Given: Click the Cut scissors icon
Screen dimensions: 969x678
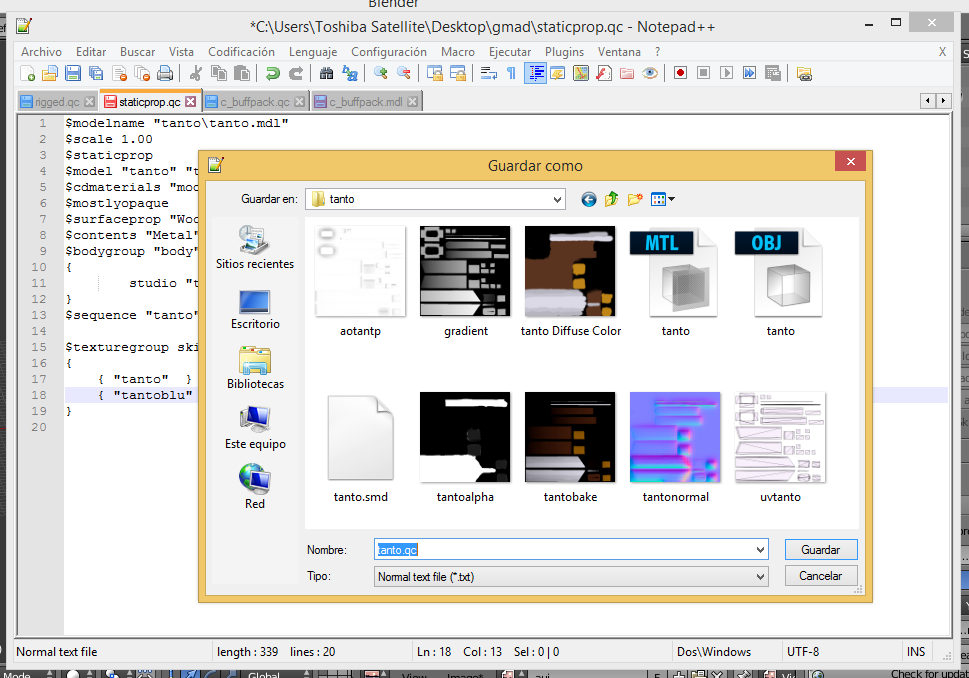Looking at the screenshot, I should [x=196, y=73].
